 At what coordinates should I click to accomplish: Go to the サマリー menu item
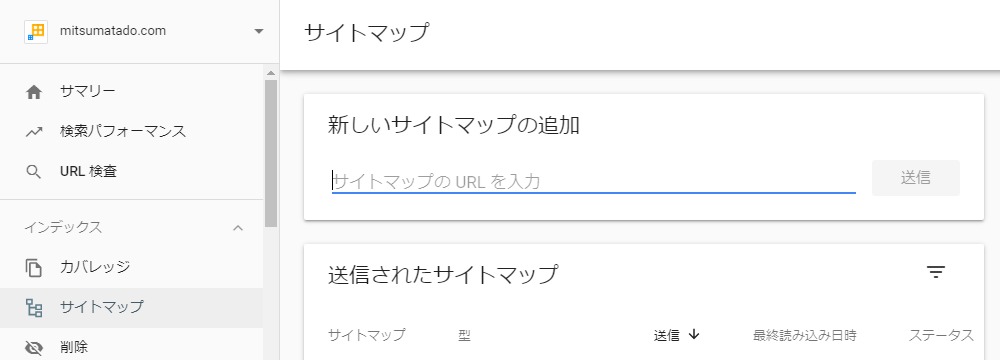point(131,92)
